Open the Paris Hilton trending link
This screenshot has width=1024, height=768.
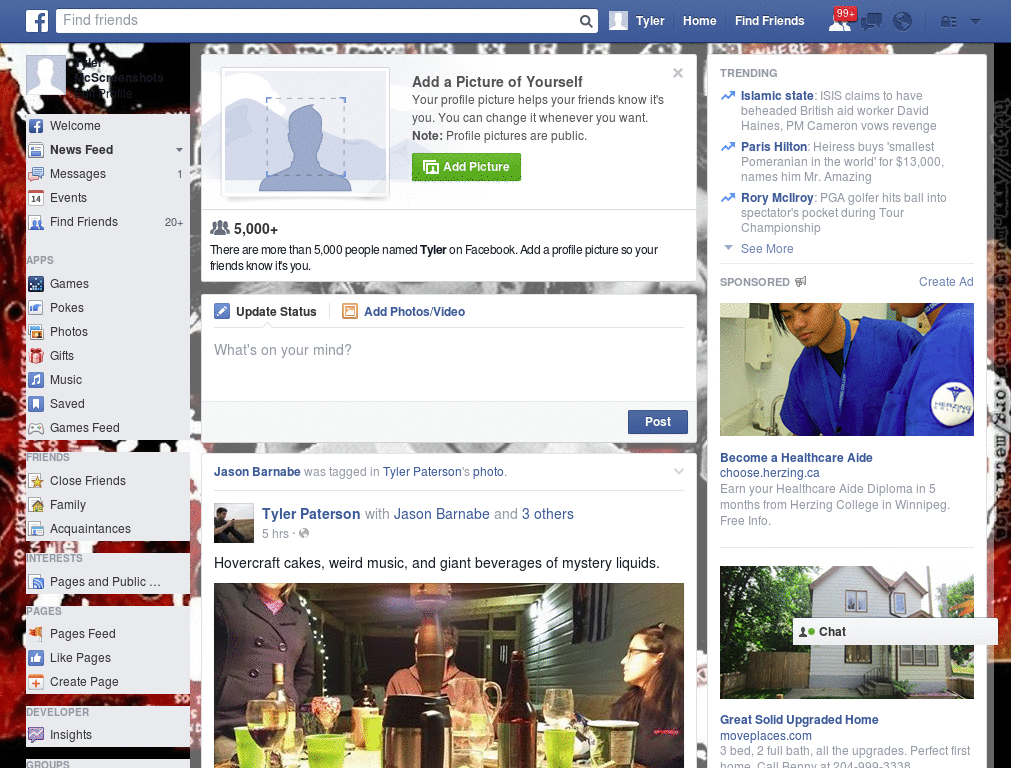pyautogui.click(x=774, y=147)
